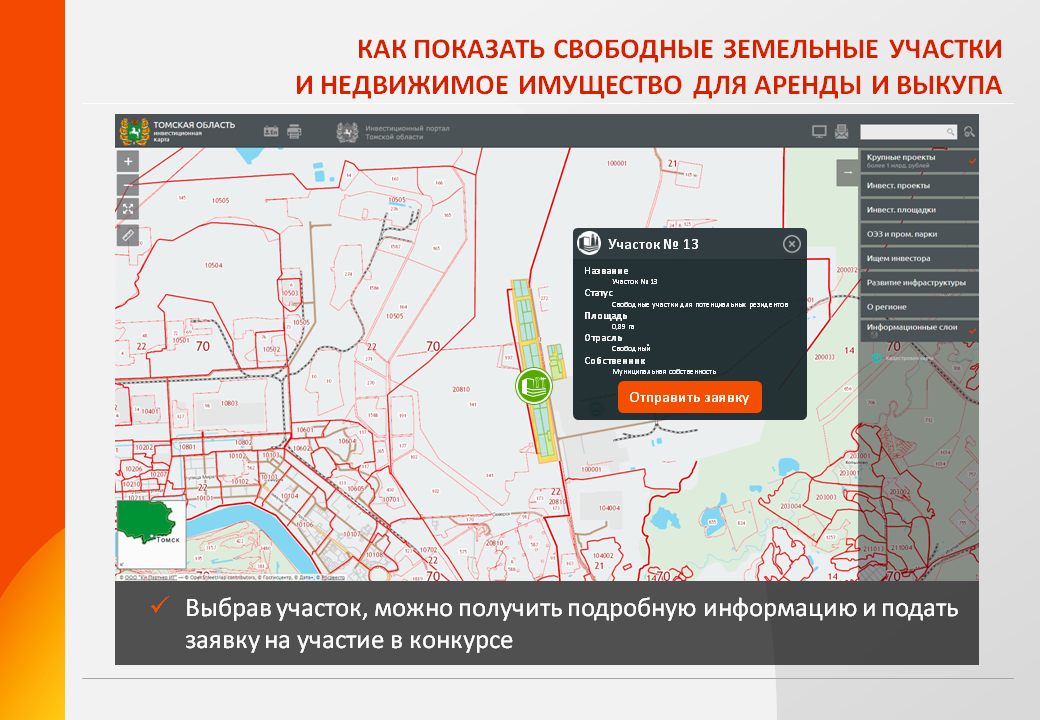Viewport: 1040px width, 720px height.
Task: Click the cadastral label 20810 near the marker
Action: (461, 389)
